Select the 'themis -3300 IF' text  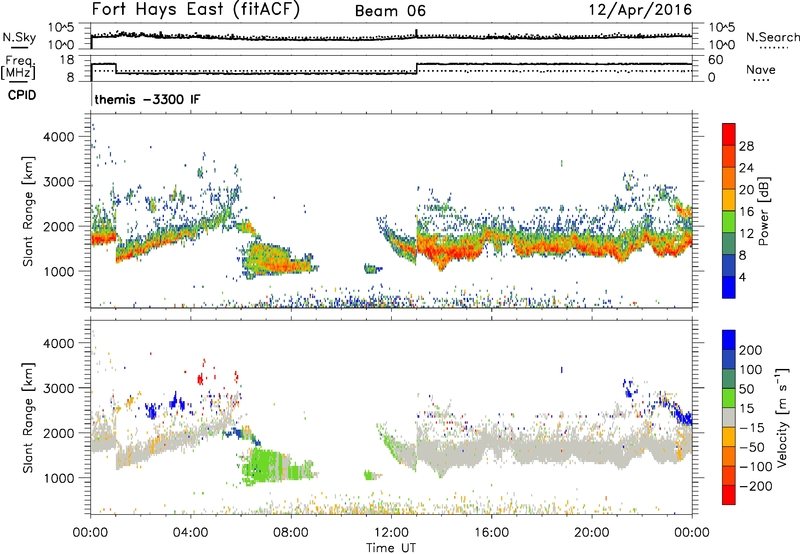click(x=147, y=99)
